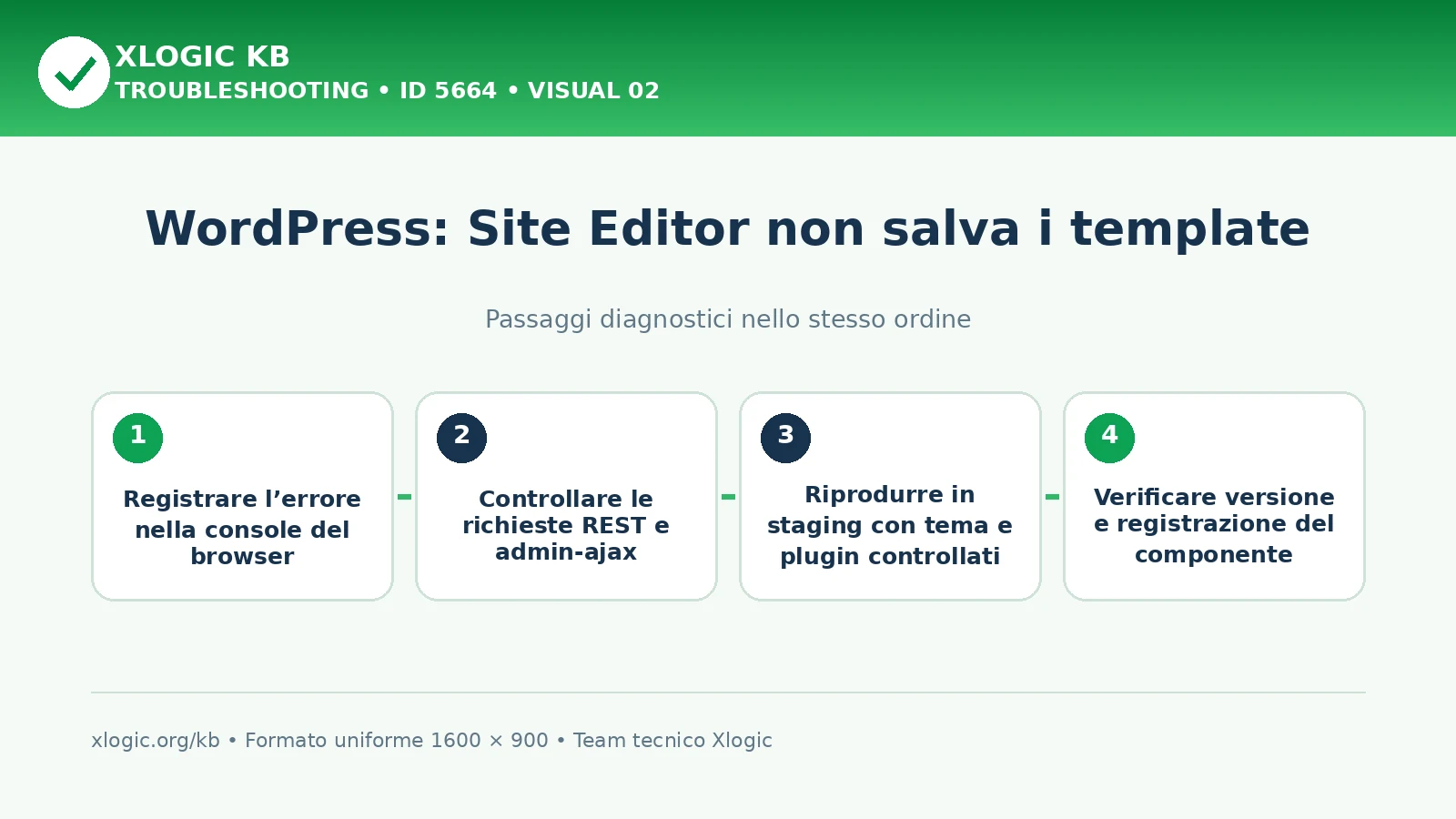Viewport: 1456px width, 819px height.
Task: Click the text 'Registrare l'errore nella console del browser'
Action: tap(242, 528)
